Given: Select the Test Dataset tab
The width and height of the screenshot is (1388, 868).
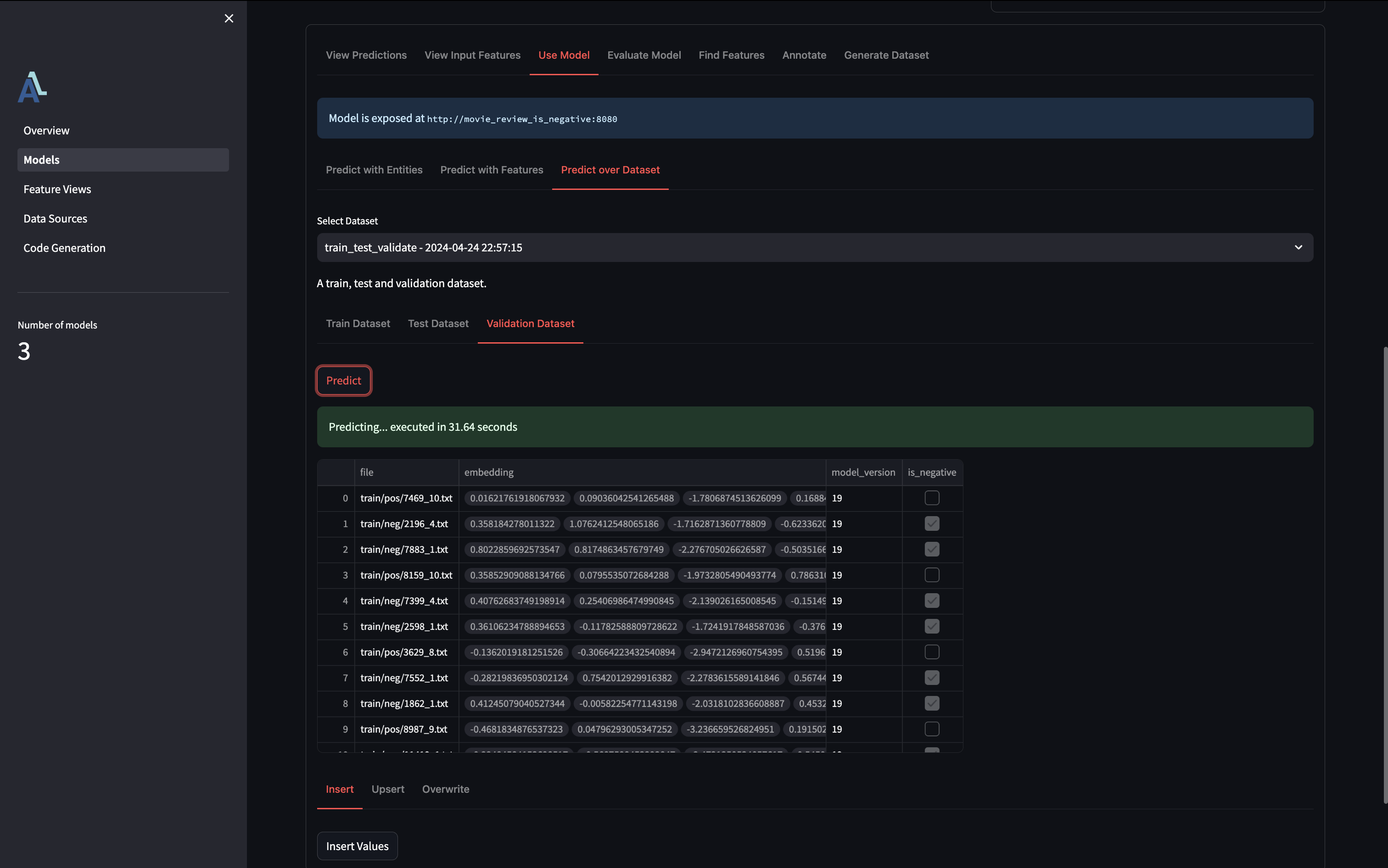Looking at the screenshot, I should [438, 324].
